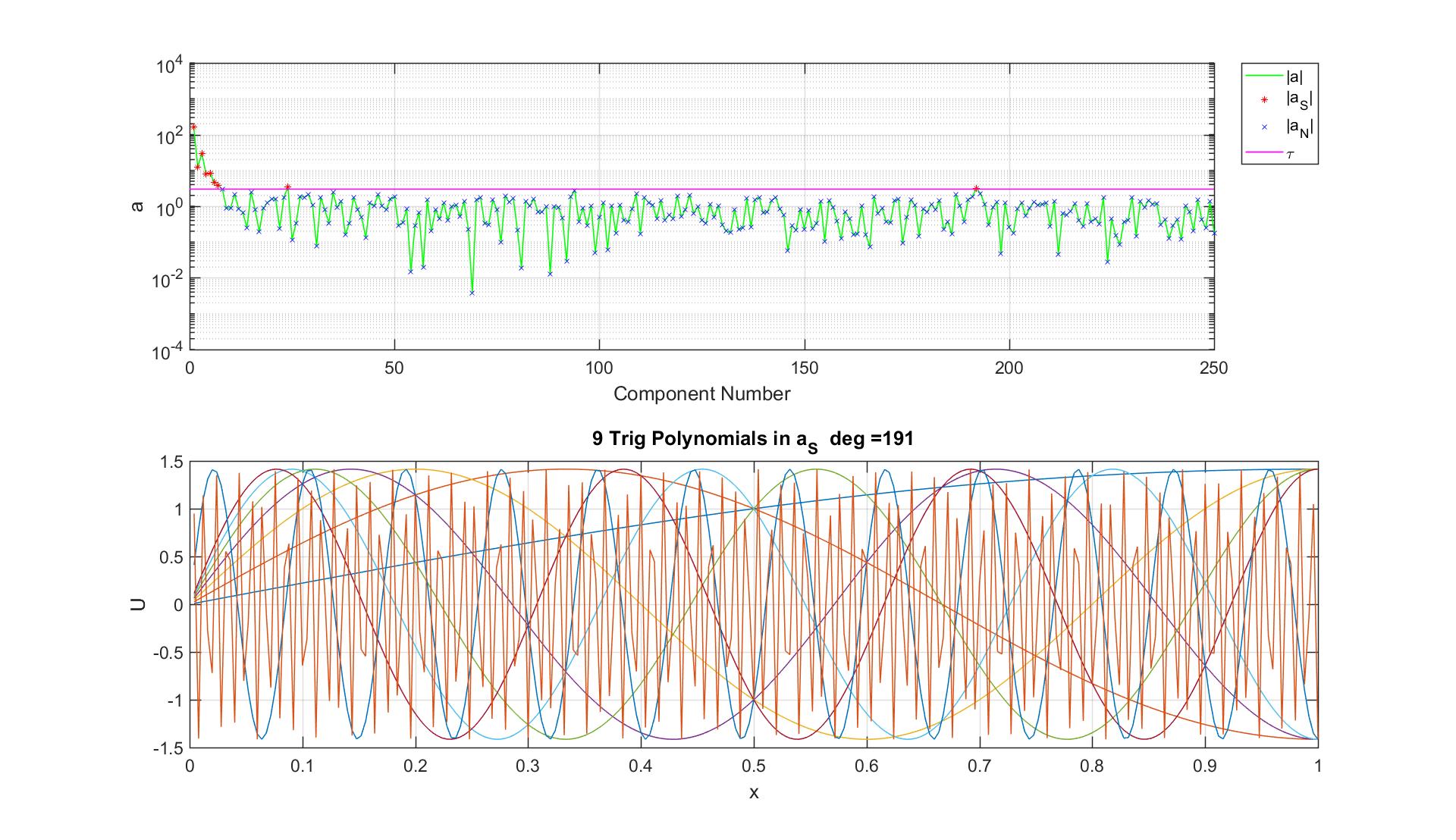The width and height of the screenshot is (1456, 840).
Task: Click red star marker near component 24
Action: click(x=287, y=186)
